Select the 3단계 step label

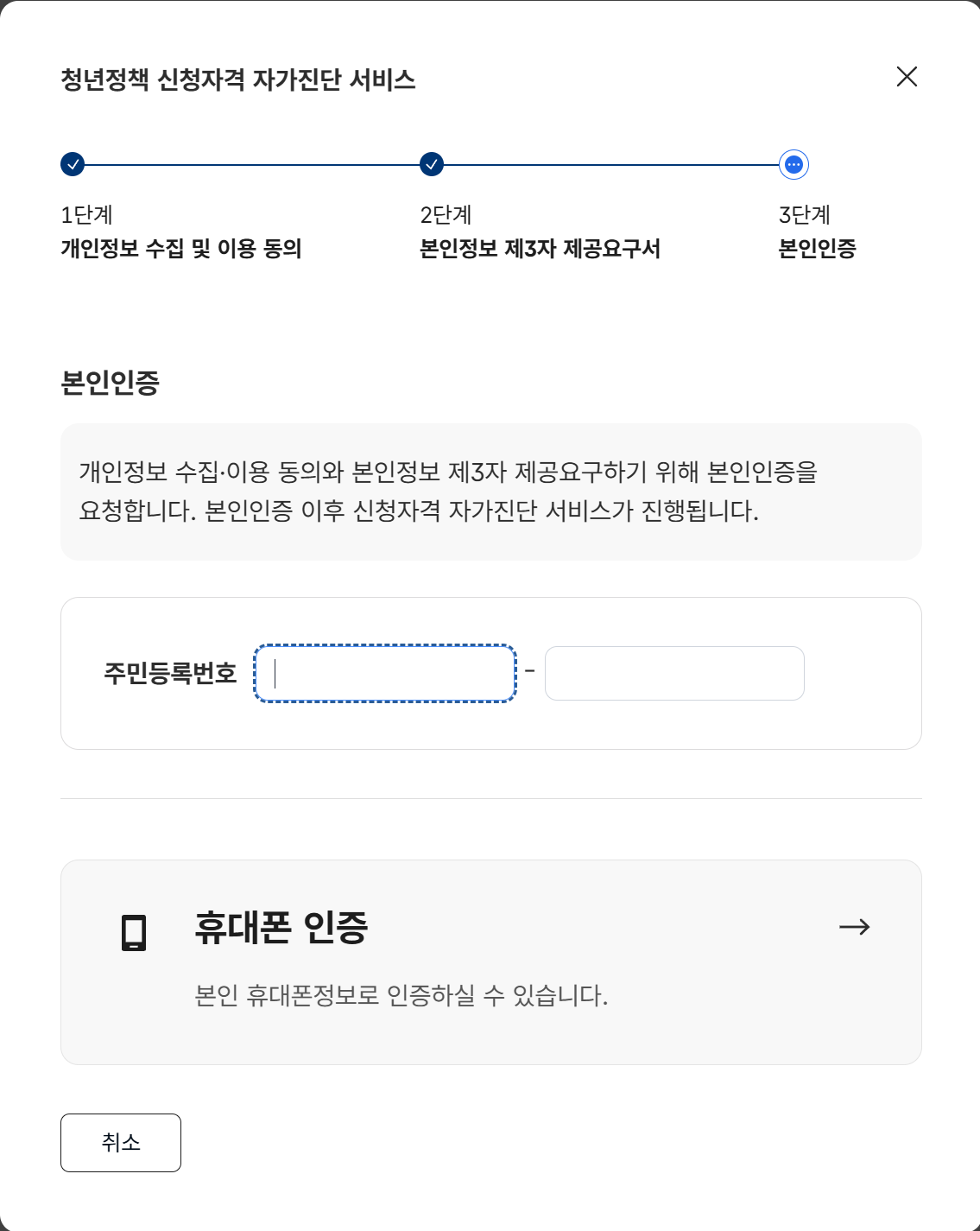[x=805, y=214]
